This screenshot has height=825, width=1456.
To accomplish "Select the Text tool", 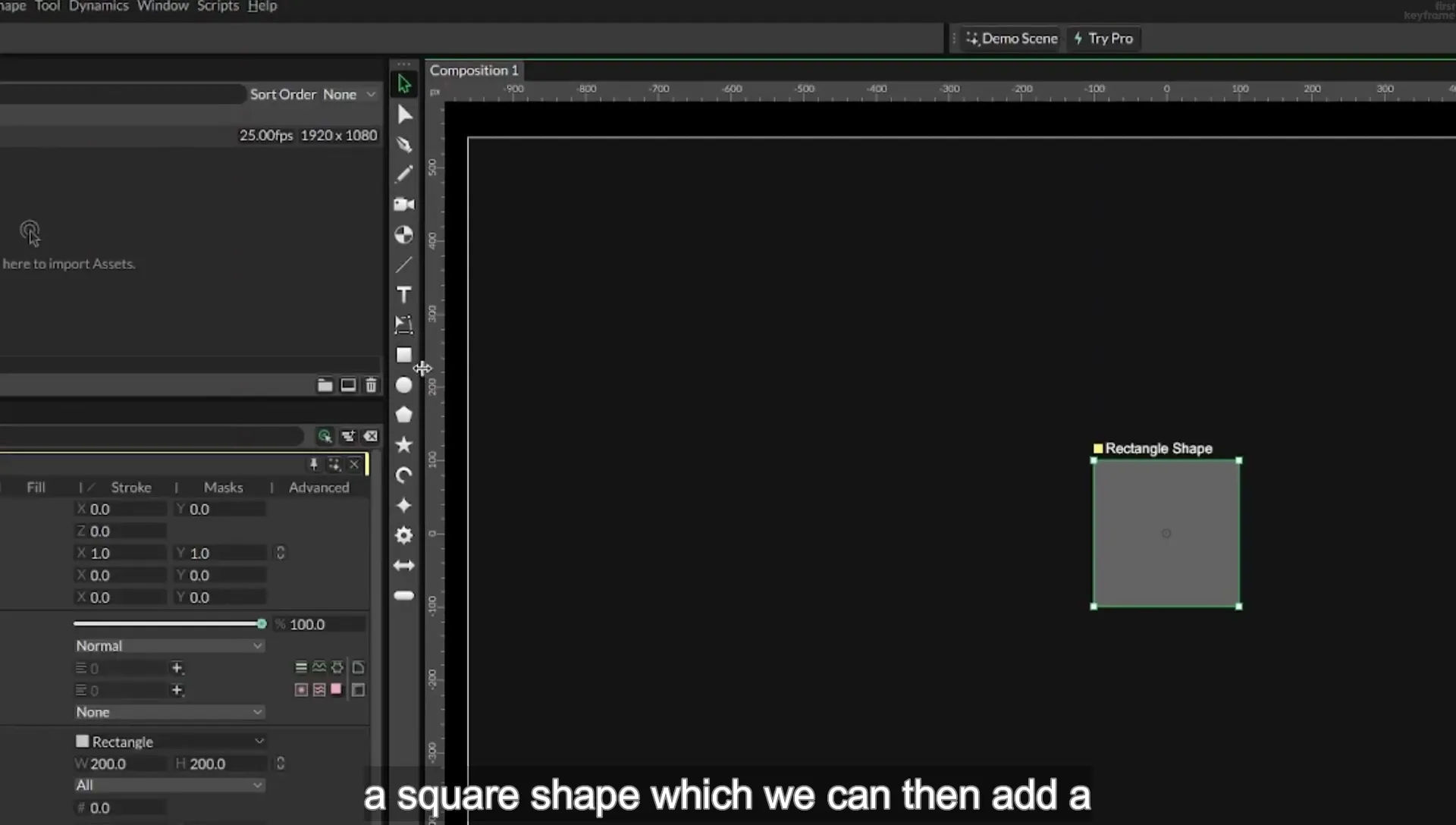I will coord(404,295).
